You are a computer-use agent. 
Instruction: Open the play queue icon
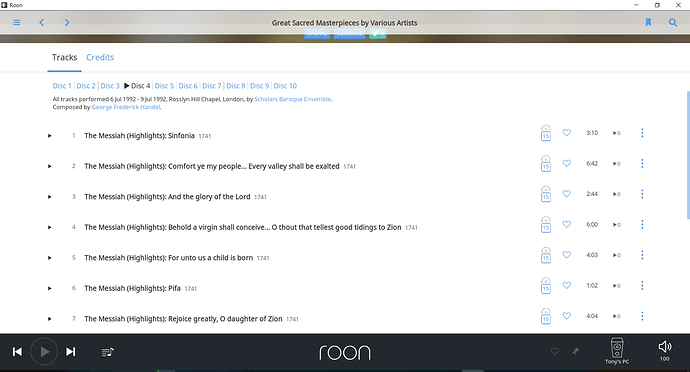pyautogui.click(x=108, y=352)
